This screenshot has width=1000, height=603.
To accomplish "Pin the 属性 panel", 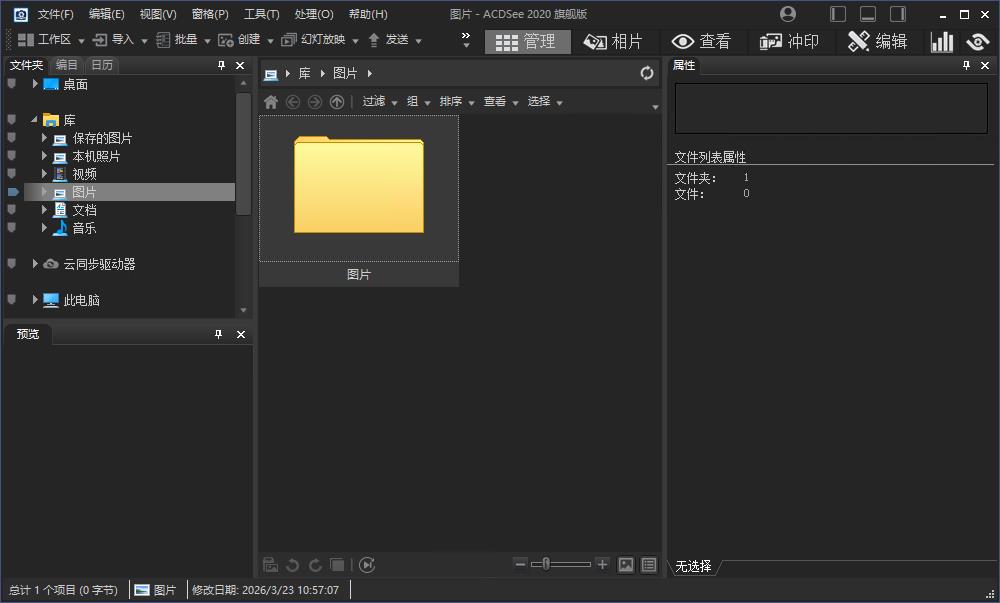I will [x=964, y=64].
